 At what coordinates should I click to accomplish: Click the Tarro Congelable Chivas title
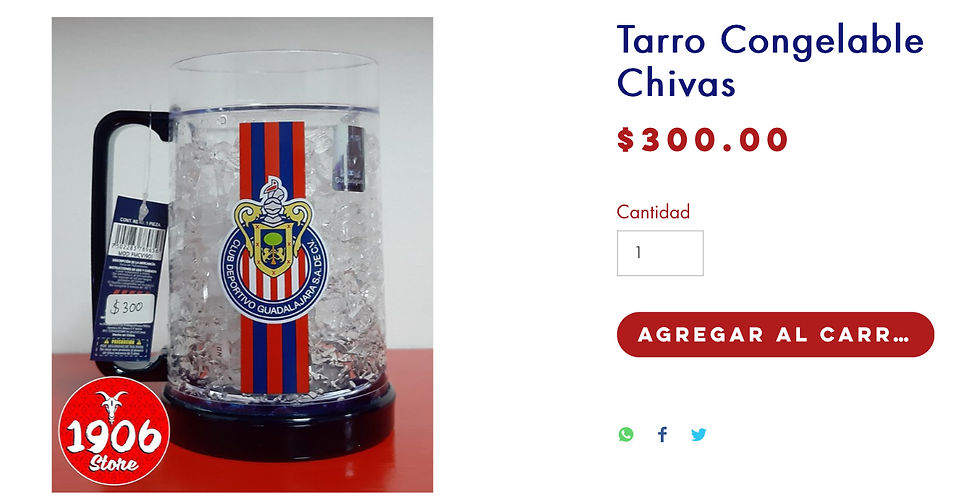(770, 61)
